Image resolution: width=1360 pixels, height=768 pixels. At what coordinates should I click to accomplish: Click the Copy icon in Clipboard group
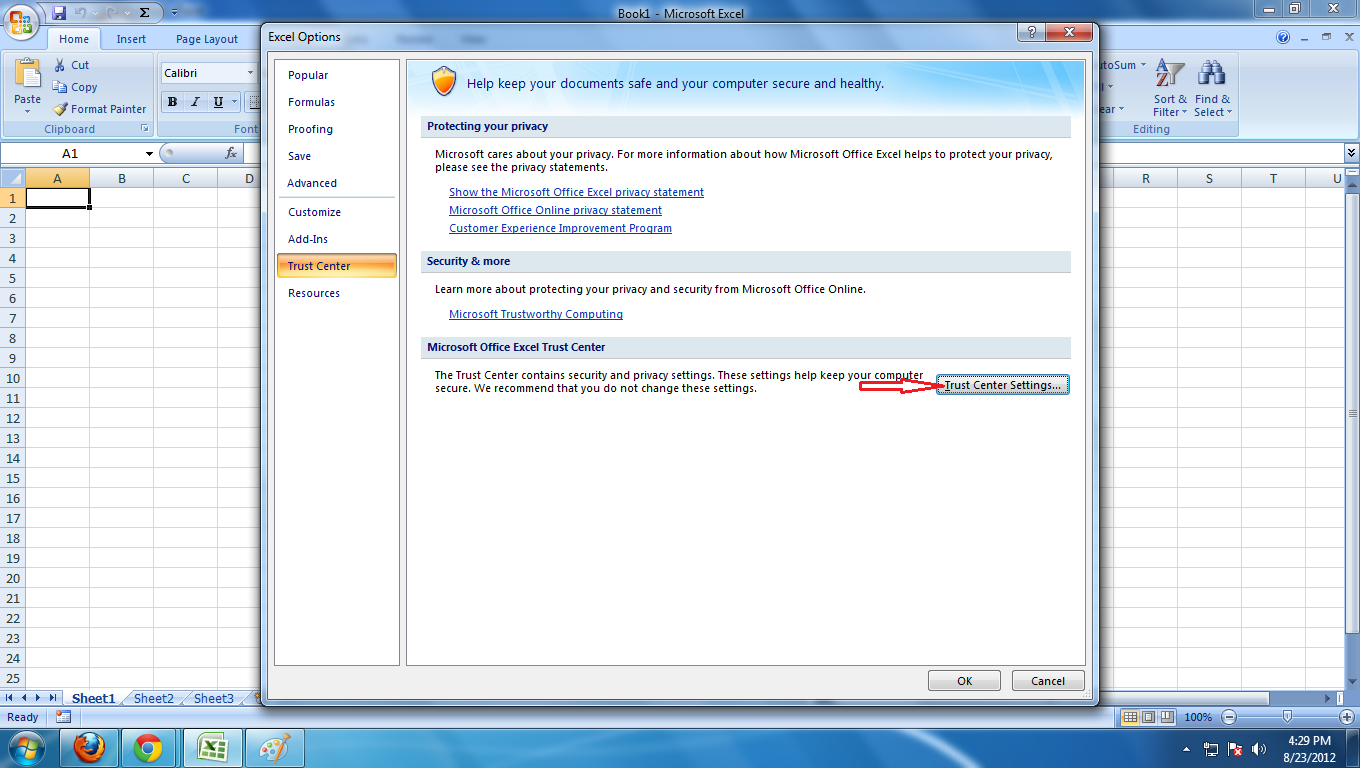tap(60, 87)
